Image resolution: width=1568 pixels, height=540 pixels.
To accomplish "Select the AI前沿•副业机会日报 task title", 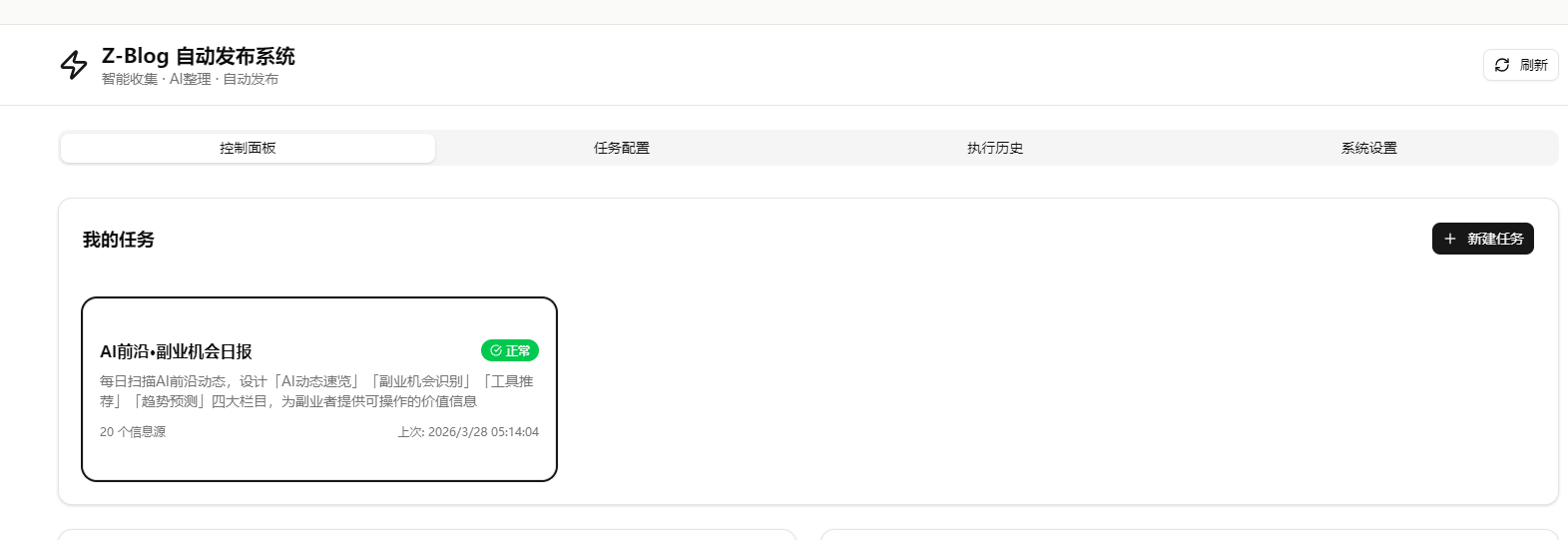I will pyautogui.click(x=176, y=351).
